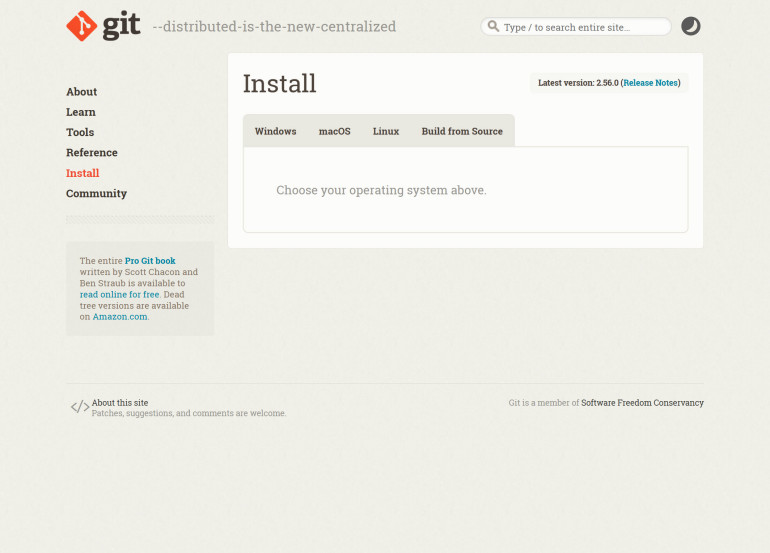The height and width of the screenshot is (553, 770).
Task: Open the Reference sidebar link
Action: tap(92, 153)
